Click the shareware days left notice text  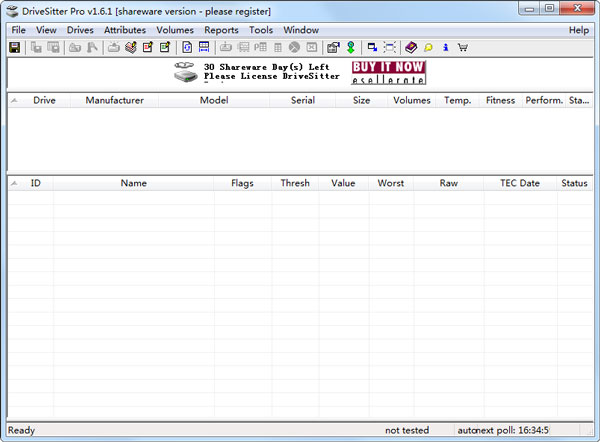tap(272, 72)
